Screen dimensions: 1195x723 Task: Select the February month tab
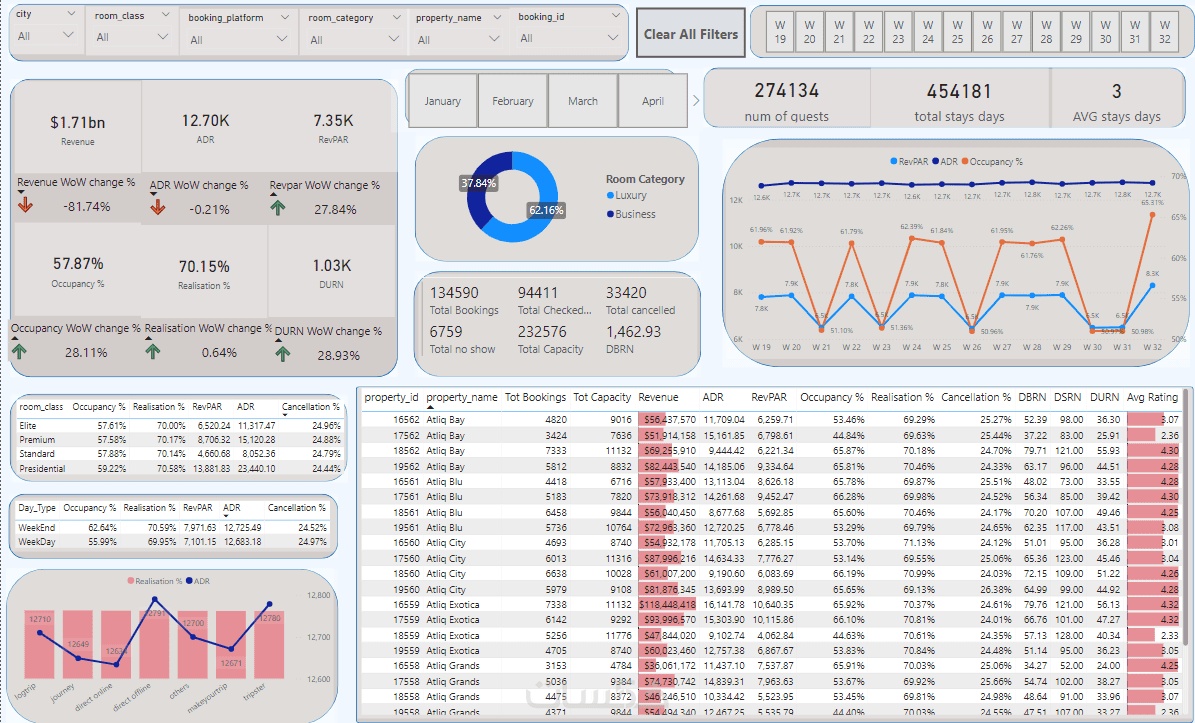tap(513, 101)
